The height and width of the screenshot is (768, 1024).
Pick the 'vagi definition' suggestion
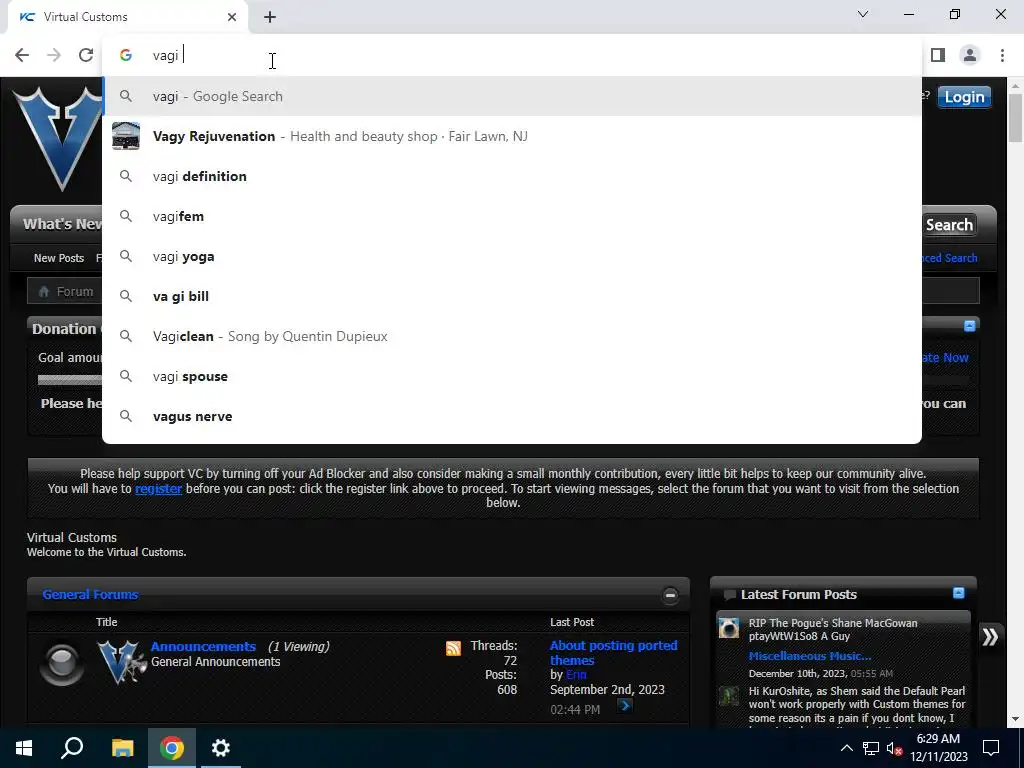click(x=512, y=176)
